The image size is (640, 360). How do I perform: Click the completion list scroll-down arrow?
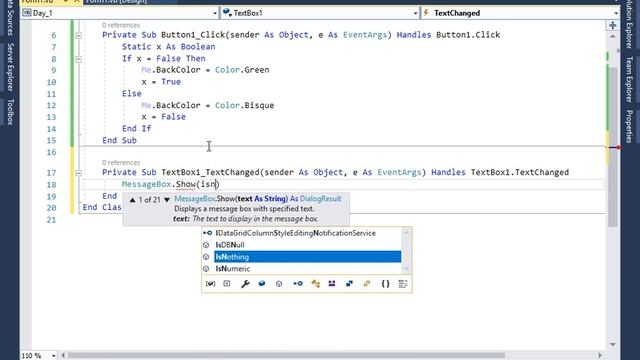coord(406,269)
